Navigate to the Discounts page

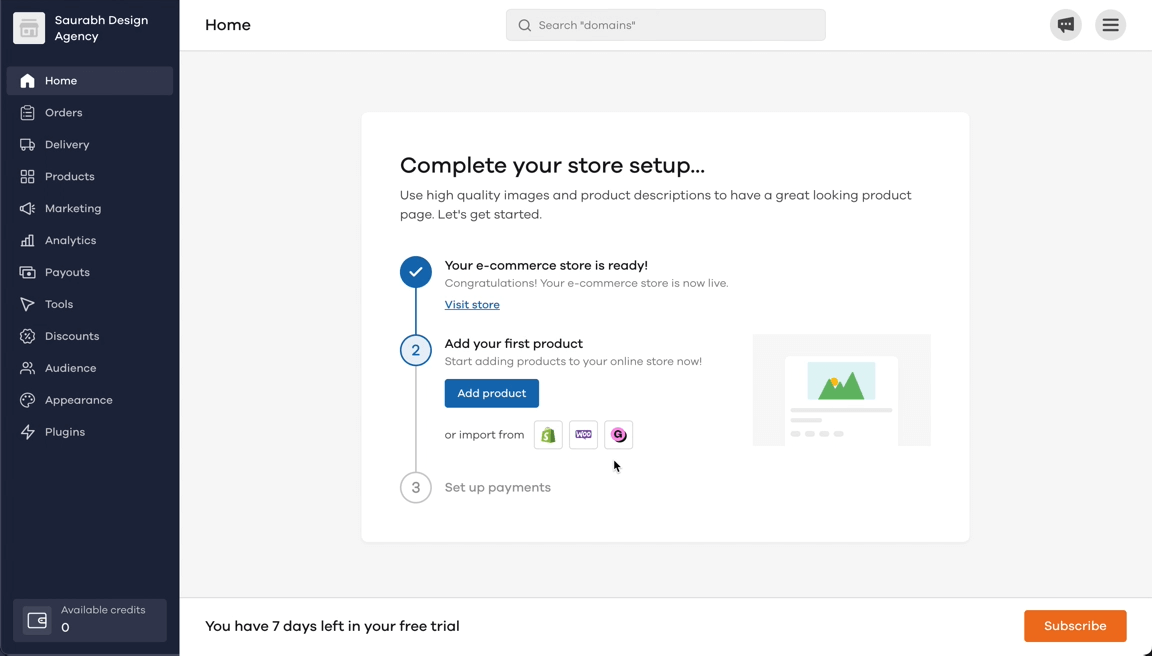coord(69,336)
